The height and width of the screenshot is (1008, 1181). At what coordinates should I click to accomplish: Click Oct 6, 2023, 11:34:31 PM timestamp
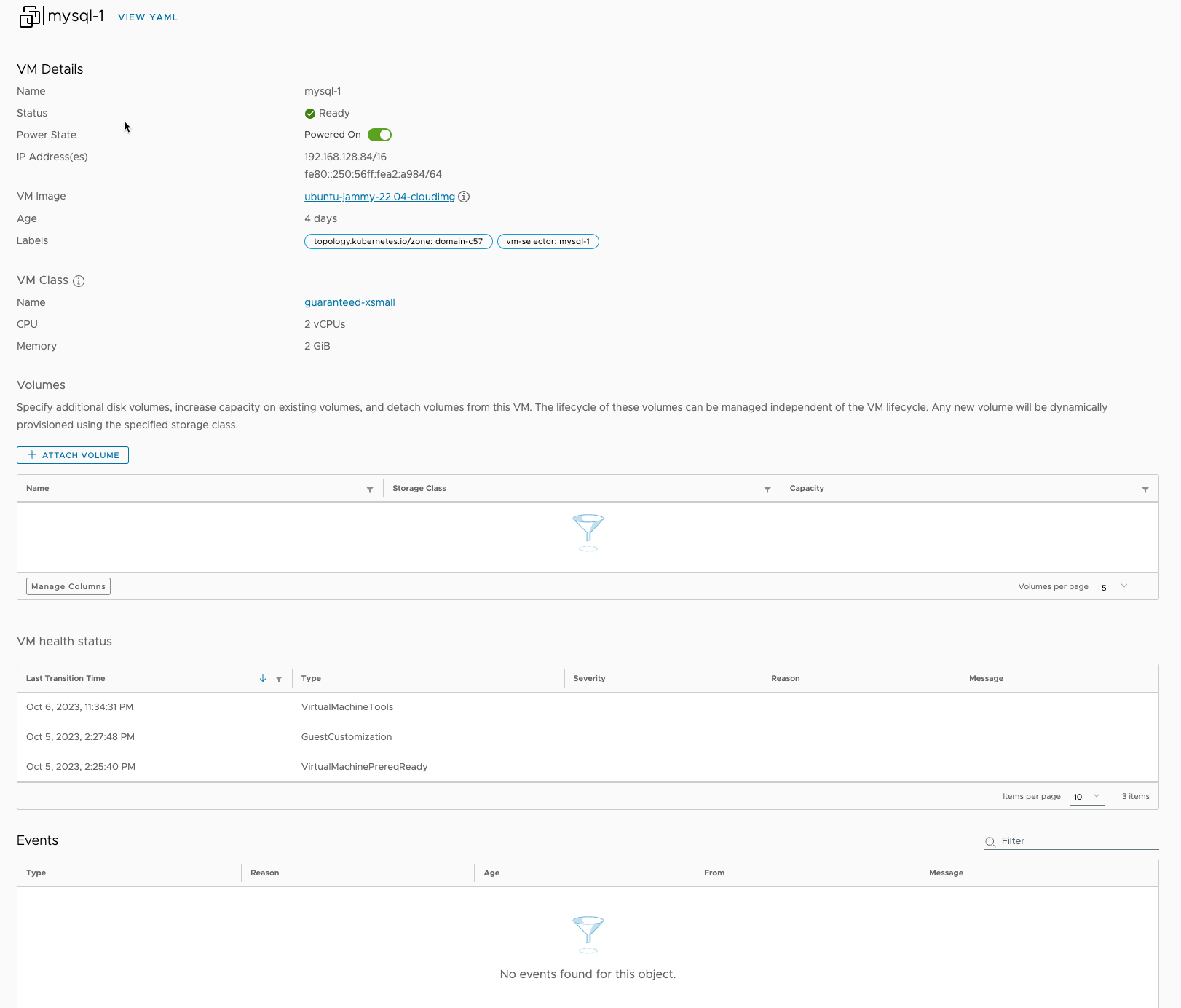[80, 707]
